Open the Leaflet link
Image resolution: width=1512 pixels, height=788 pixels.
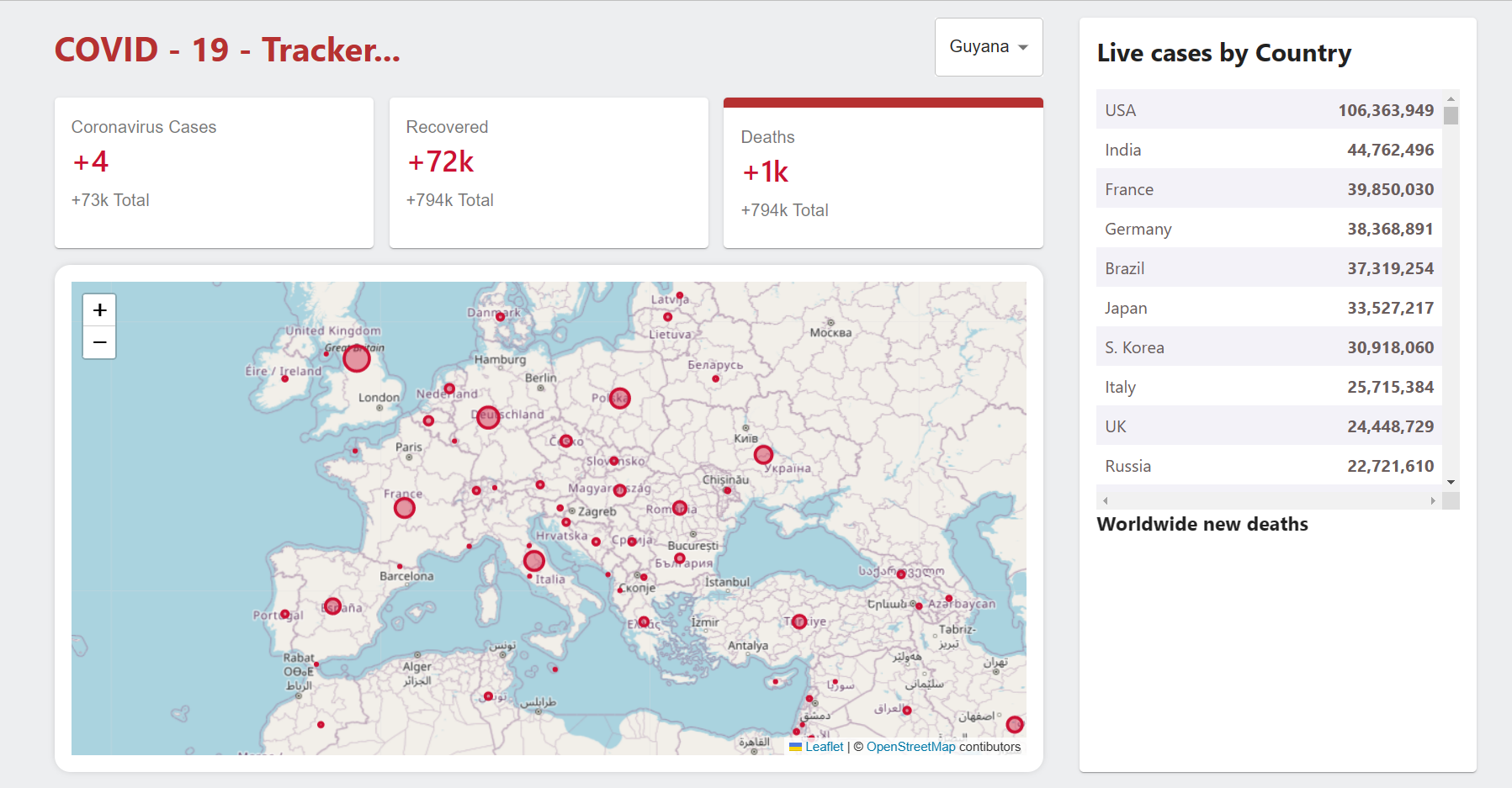824,747
